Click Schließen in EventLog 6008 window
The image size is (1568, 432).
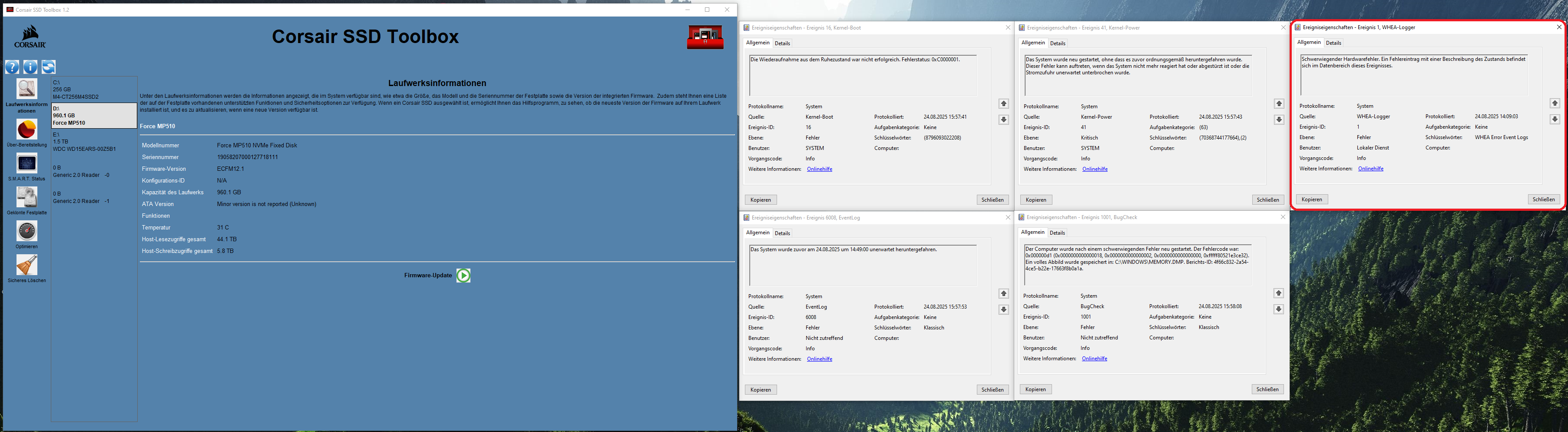pos(993,389)
